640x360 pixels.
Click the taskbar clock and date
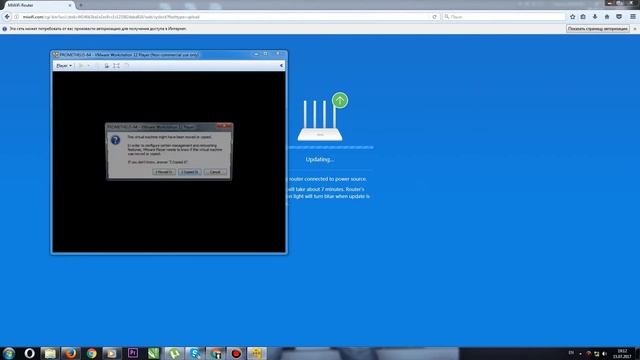[x=622, y=353]
